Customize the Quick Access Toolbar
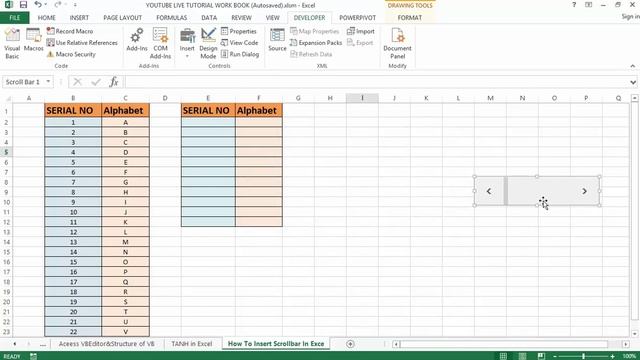 75,5
